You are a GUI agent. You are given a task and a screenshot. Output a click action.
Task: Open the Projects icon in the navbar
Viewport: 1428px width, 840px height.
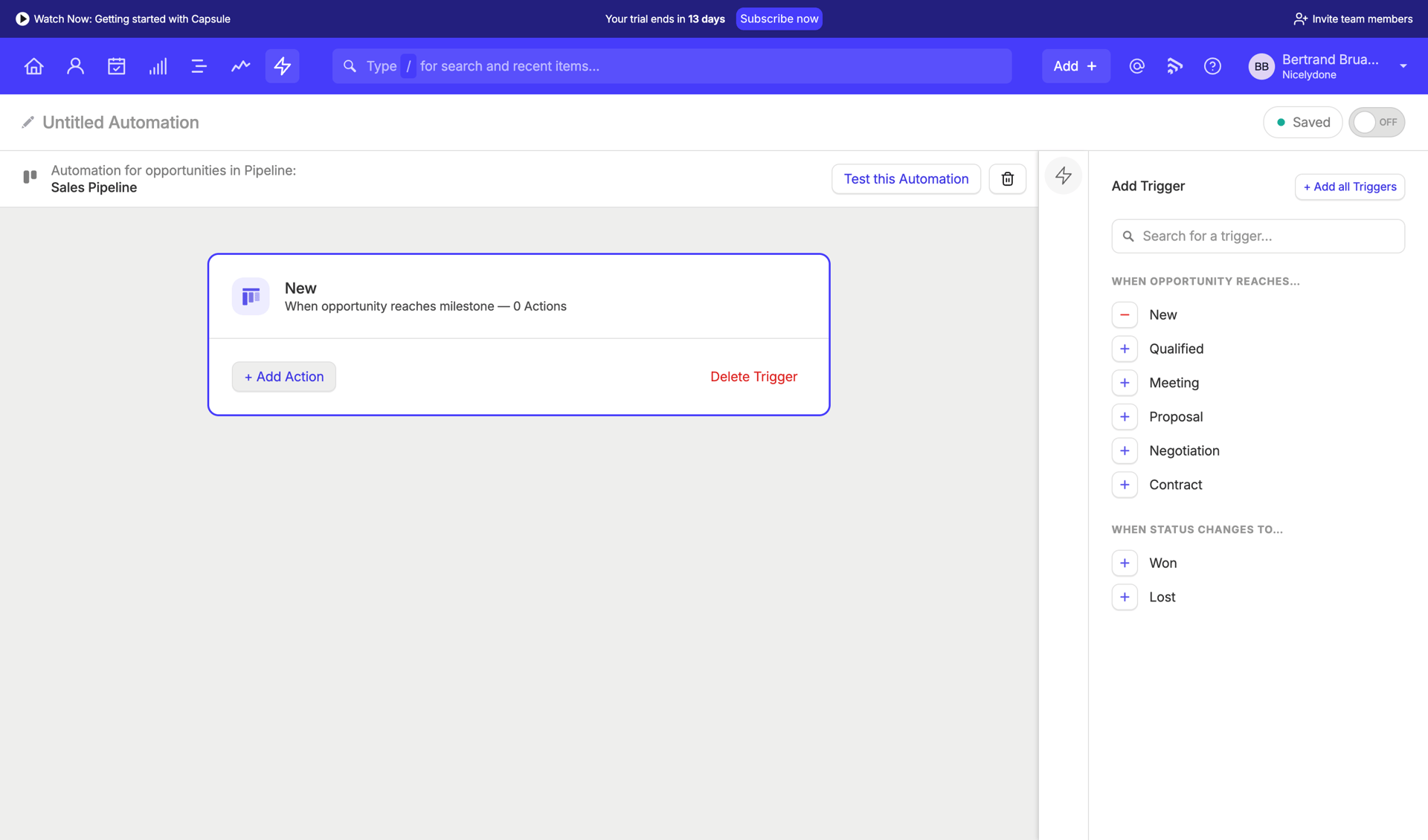coord(199,66)
